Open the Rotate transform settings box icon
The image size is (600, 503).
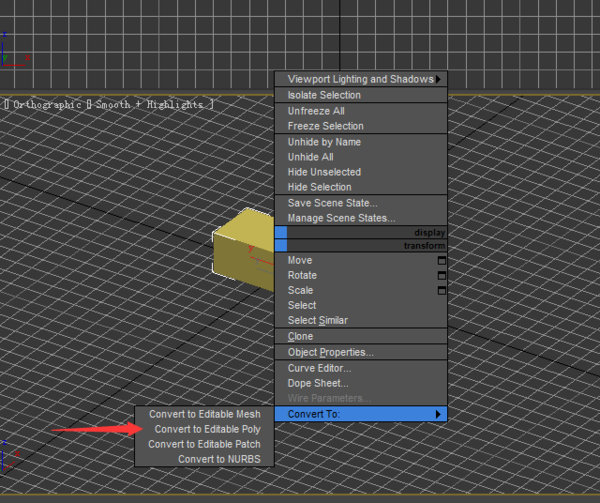pos(441,275)
